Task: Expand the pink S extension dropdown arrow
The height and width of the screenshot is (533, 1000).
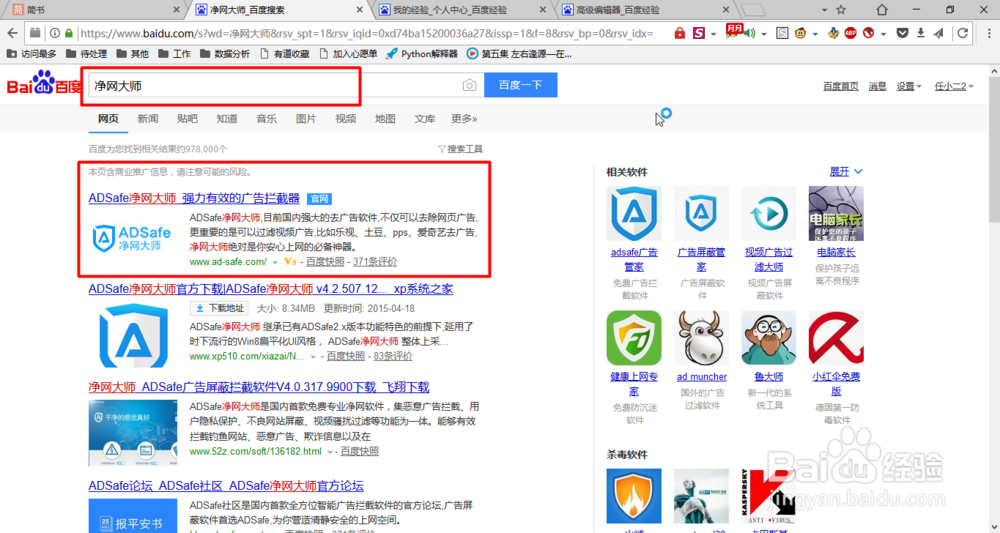Action: click(x=713, y=34)
